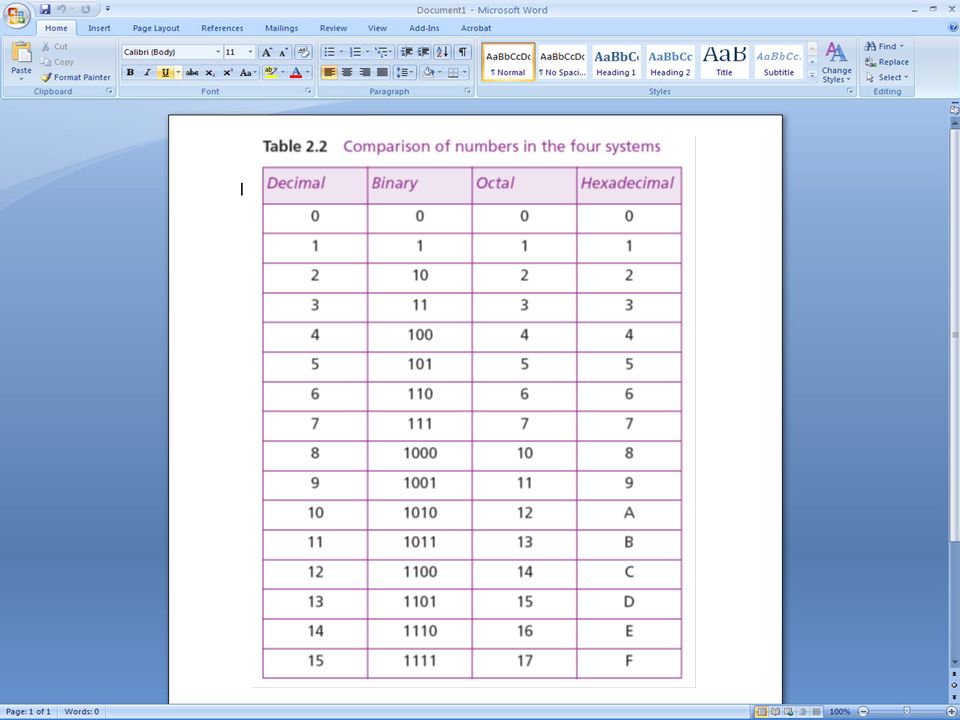Screen dimensions: 960x720
Task: Click the Page: 1 of 1 indicator
Action: point(28,711)
